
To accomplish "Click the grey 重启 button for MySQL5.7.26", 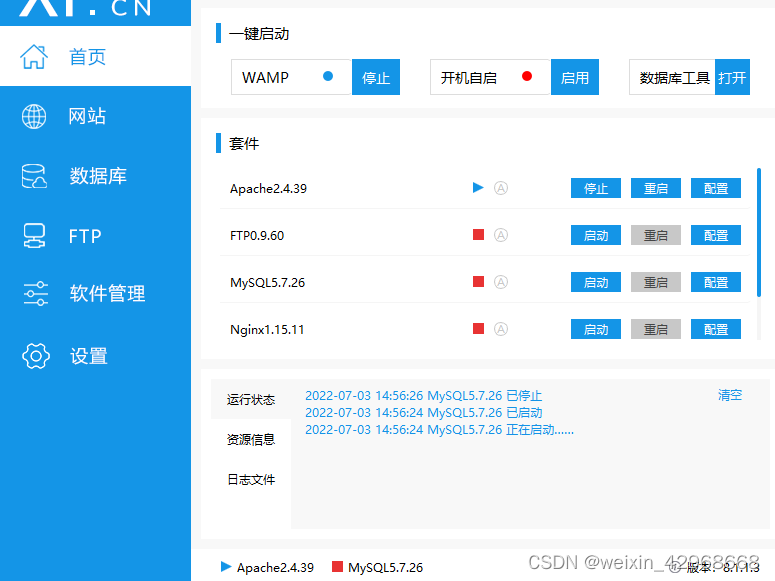I will point(656,282).
